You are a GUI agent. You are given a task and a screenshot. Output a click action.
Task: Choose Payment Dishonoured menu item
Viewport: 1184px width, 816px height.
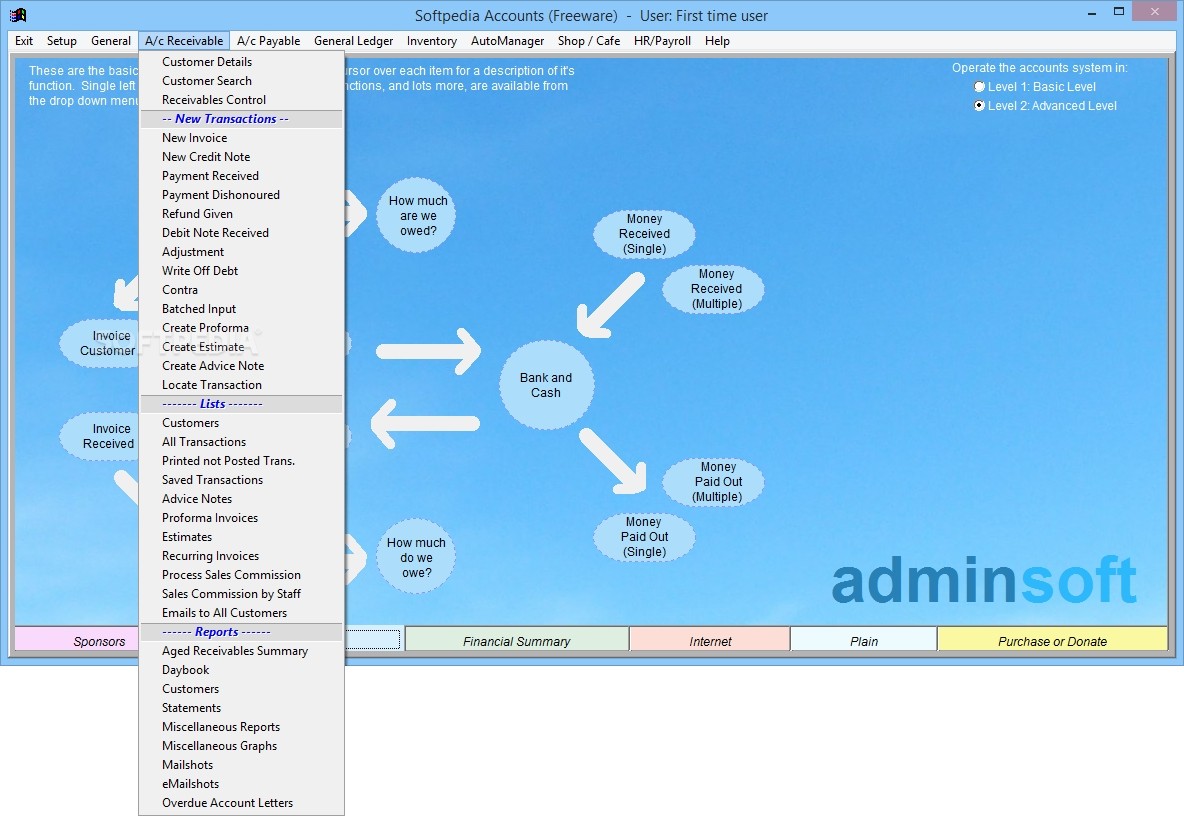tap(242, 195)
